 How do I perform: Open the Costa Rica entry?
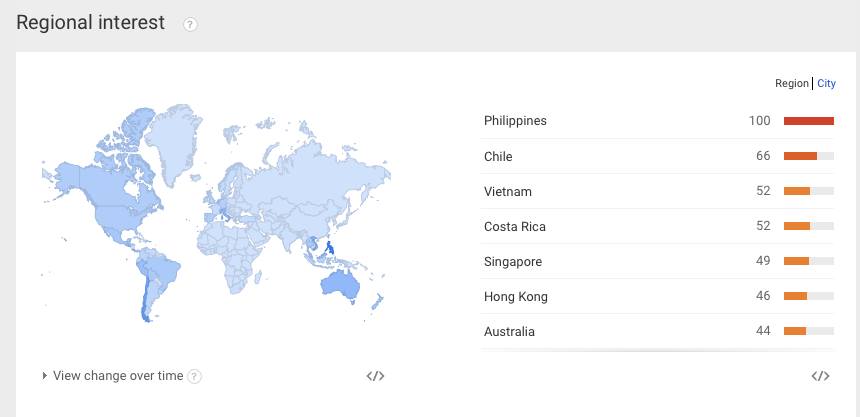tap(513, 226)
